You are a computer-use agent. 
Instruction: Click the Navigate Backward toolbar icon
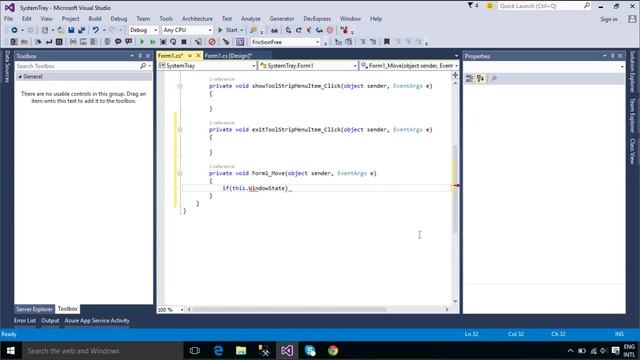pos(14,30)
